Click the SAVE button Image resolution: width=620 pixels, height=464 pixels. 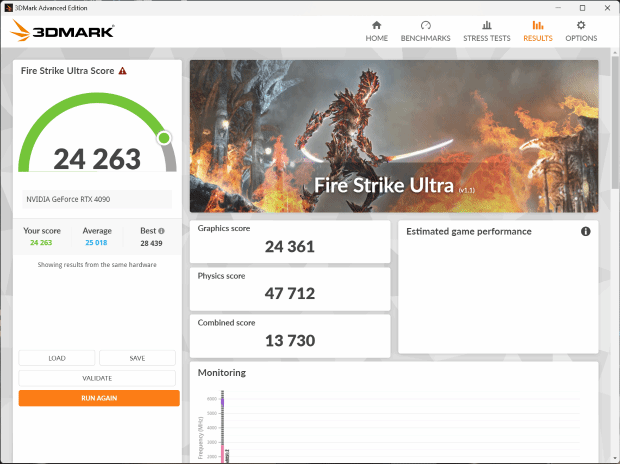pos(137,358)
